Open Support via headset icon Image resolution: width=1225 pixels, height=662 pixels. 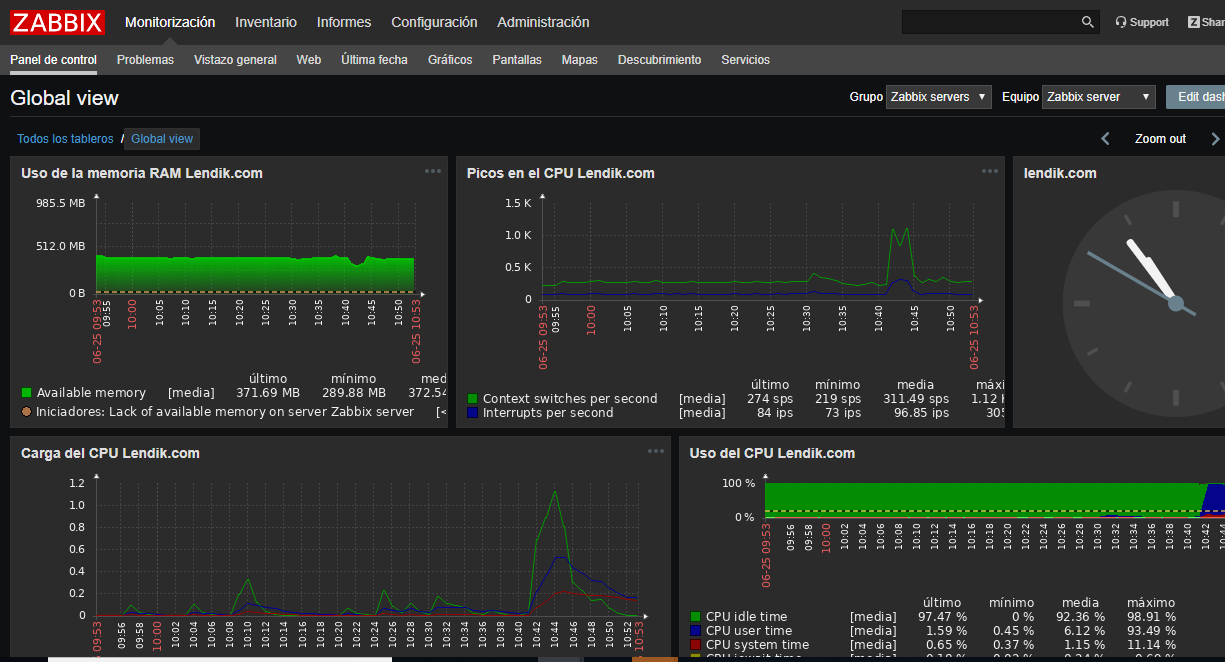point(1121,22)
